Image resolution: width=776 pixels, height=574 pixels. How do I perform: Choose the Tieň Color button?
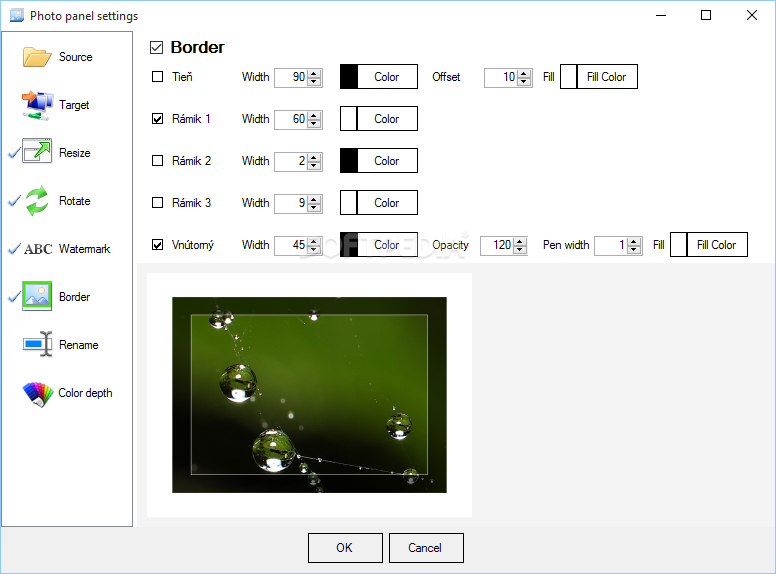387,77
